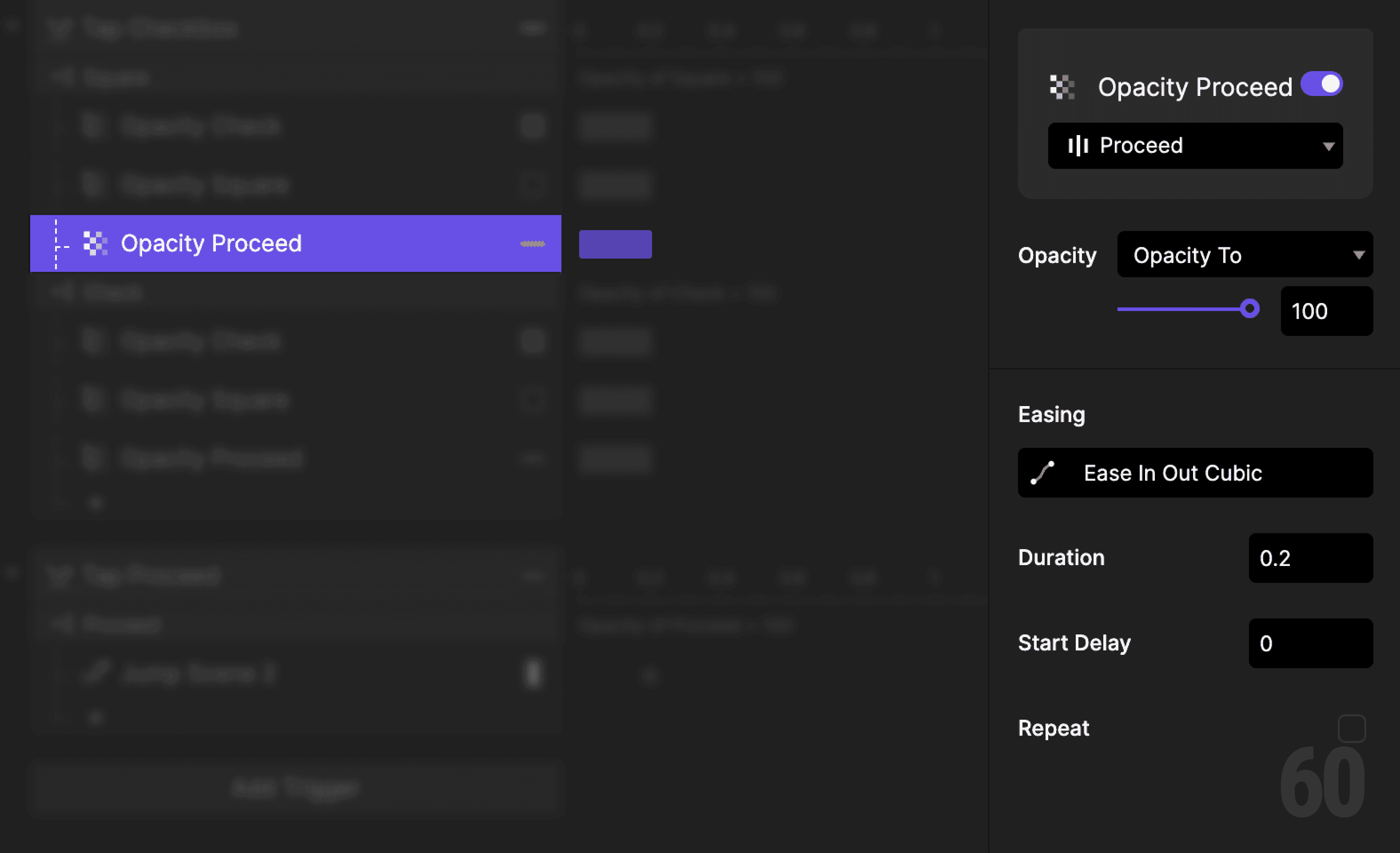The height and width of the screenshot is (853, 1400).
Task: Click the Duration value field showing 0.2
Action: [x=1311, y=558]
